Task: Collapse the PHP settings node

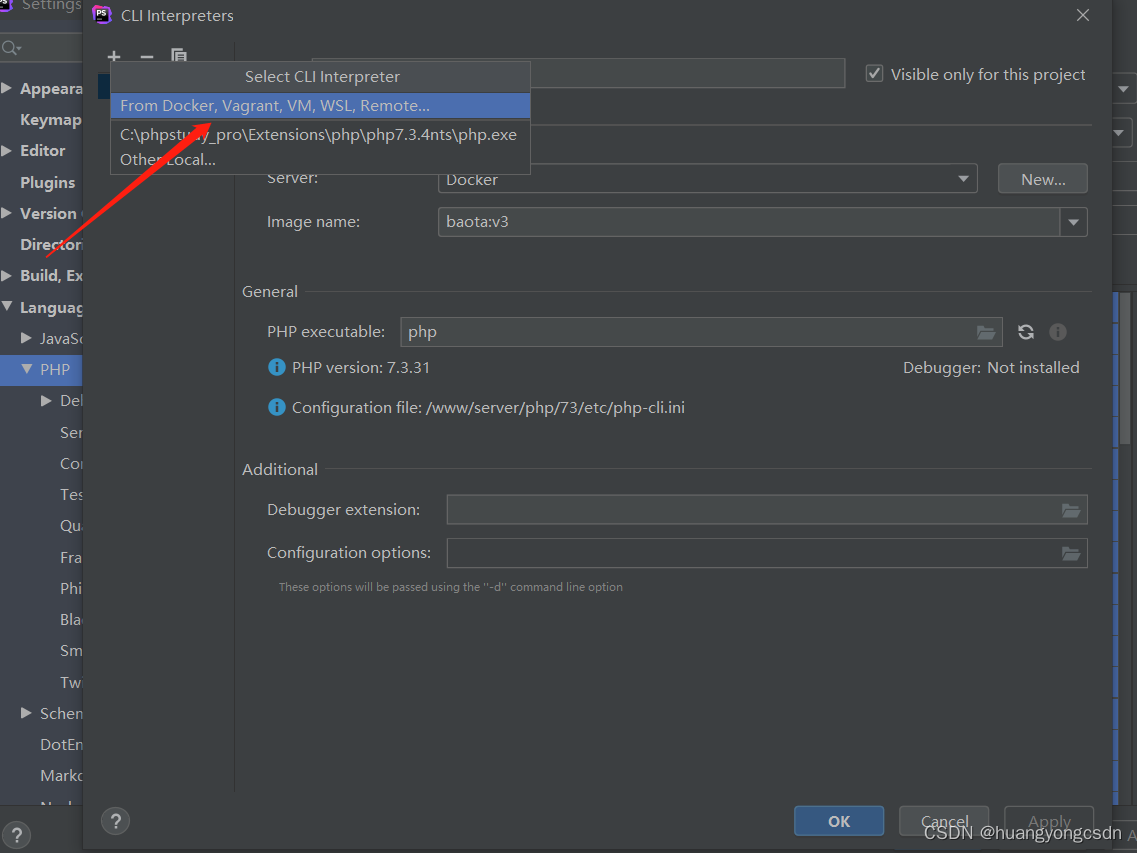Action: point(26,369)
